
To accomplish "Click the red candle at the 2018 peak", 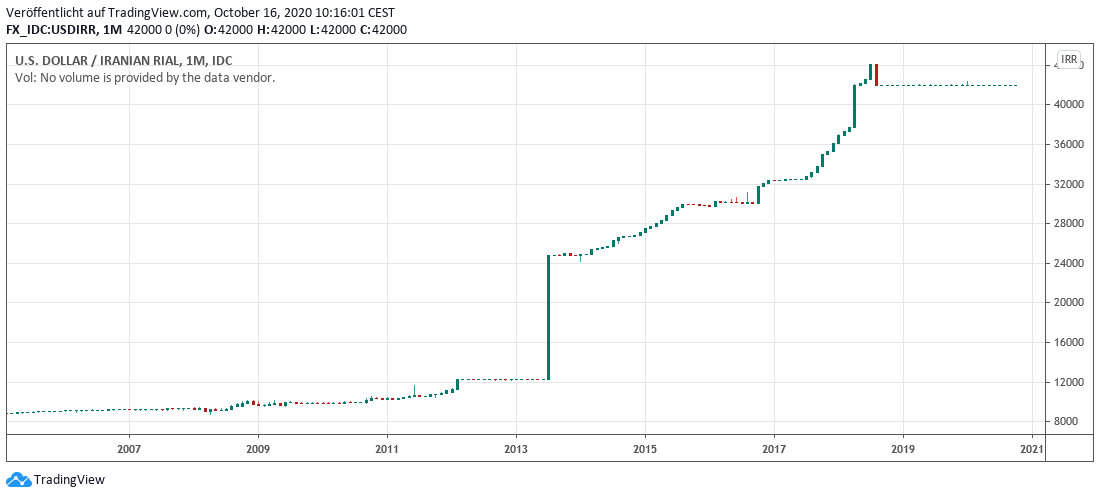I will point(876,75).
